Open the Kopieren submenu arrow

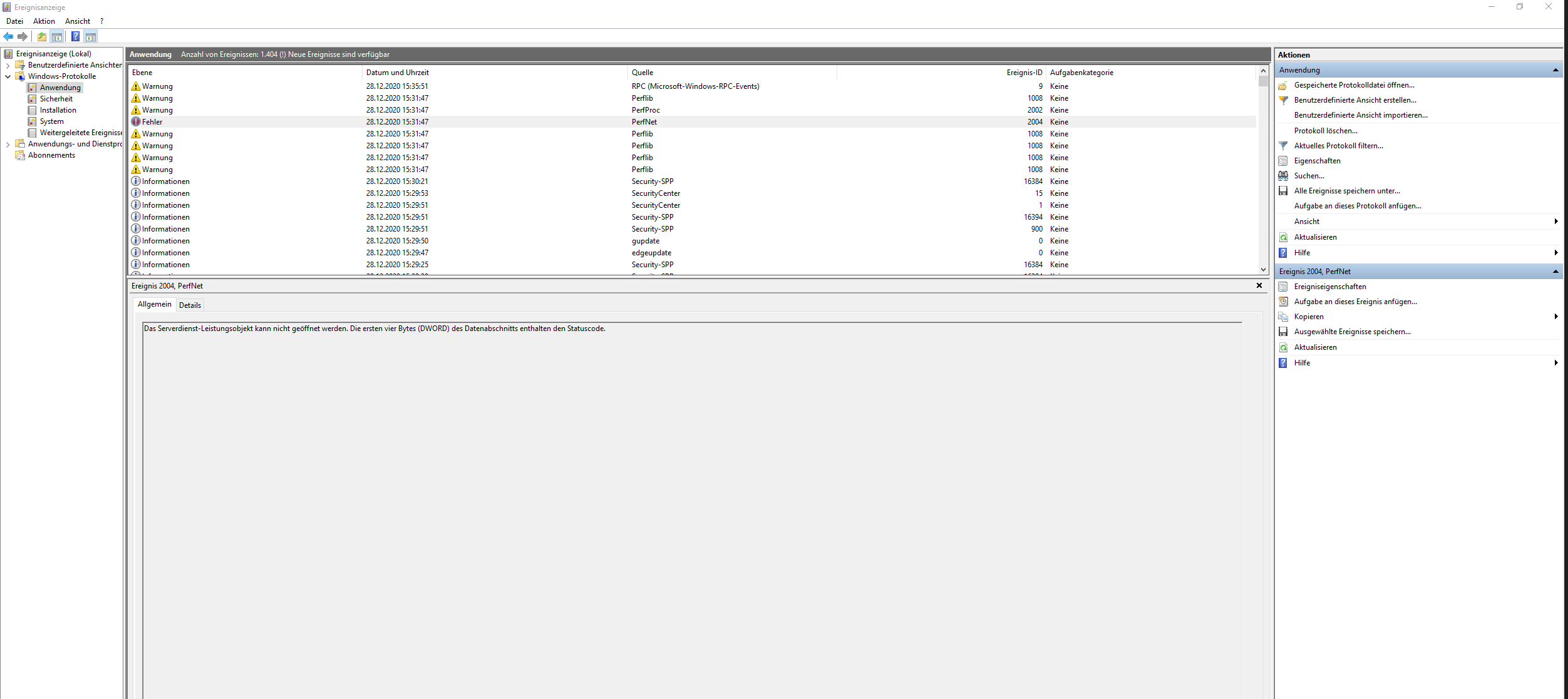(x=1555, y=317)
